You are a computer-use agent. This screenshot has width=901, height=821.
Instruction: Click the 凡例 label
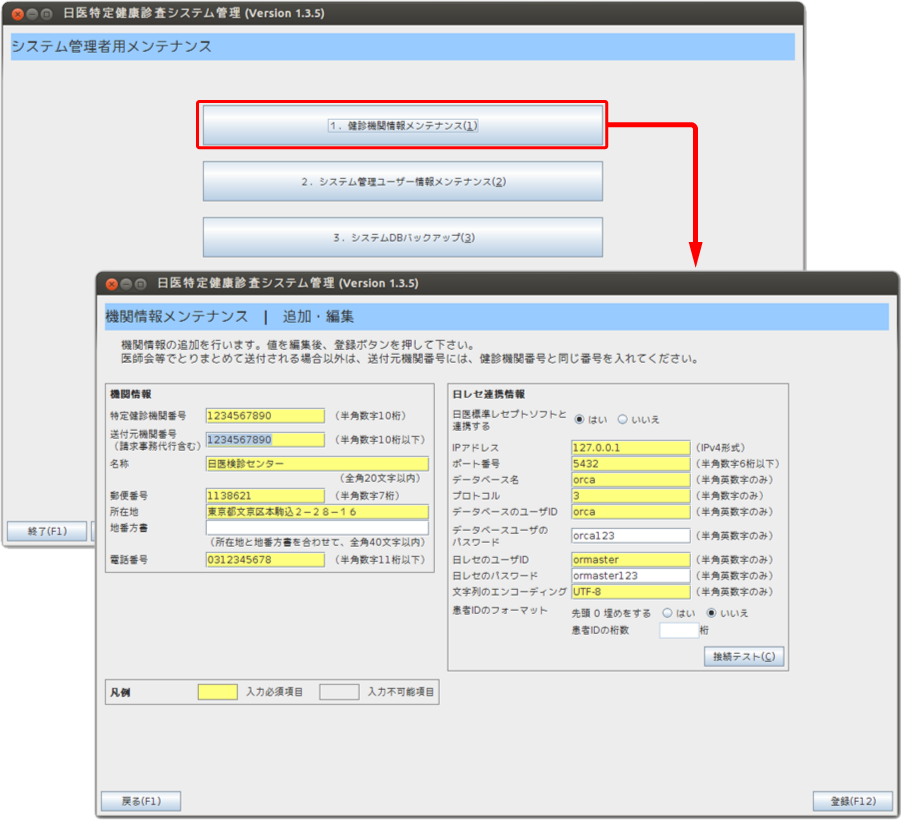pyautogui.click(x=120, y=692)
